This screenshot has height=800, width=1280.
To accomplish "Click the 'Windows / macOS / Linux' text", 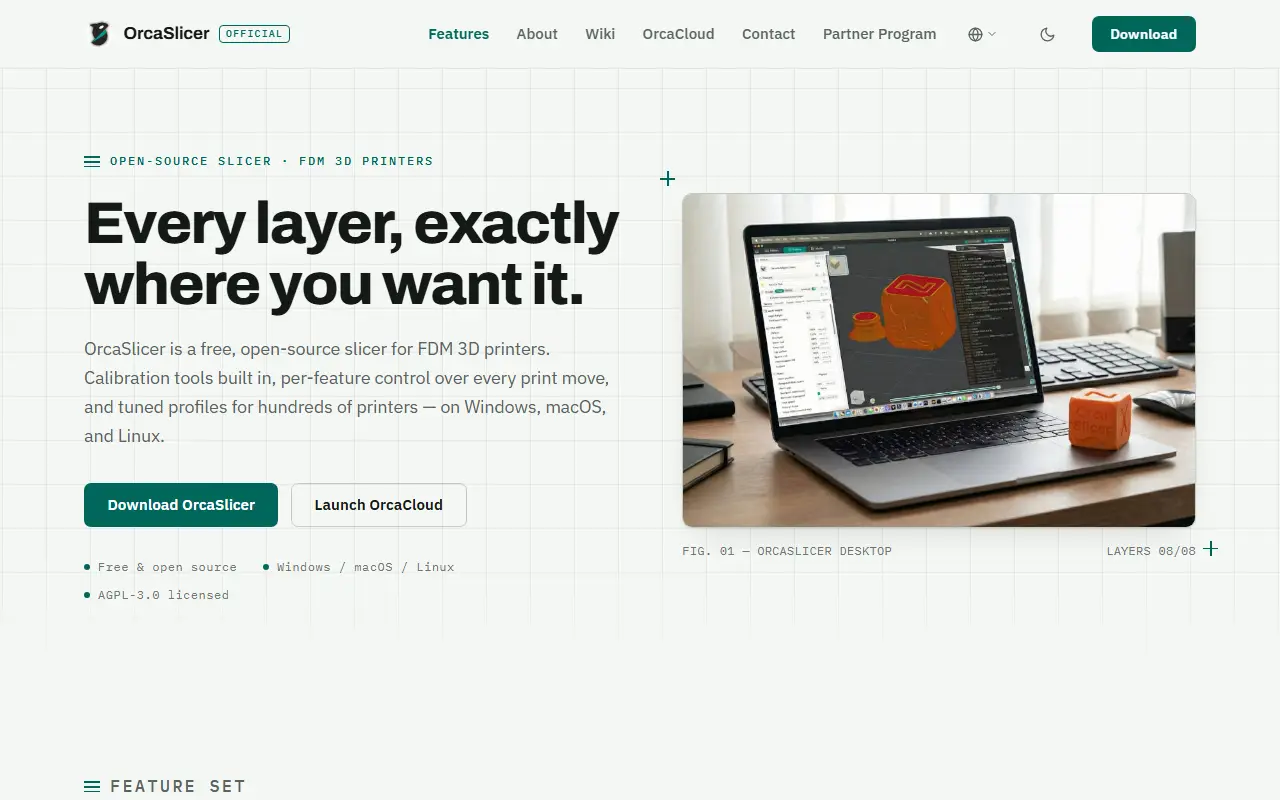I will pyautogui.click(x=365, y=567).
